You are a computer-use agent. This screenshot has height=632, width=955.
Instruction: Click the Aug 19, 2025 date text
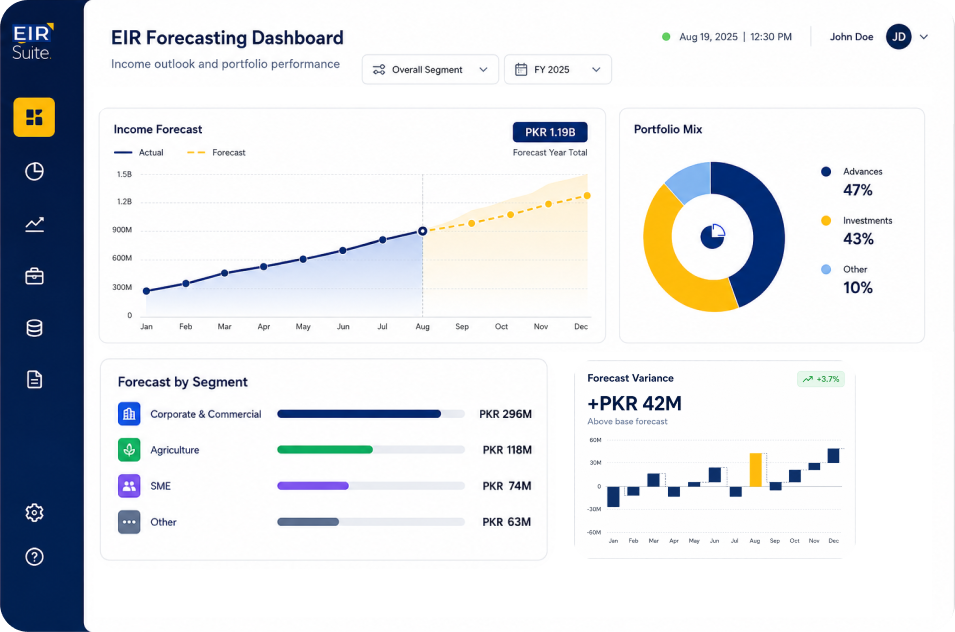pyautogui.click(x=708, y=37)
